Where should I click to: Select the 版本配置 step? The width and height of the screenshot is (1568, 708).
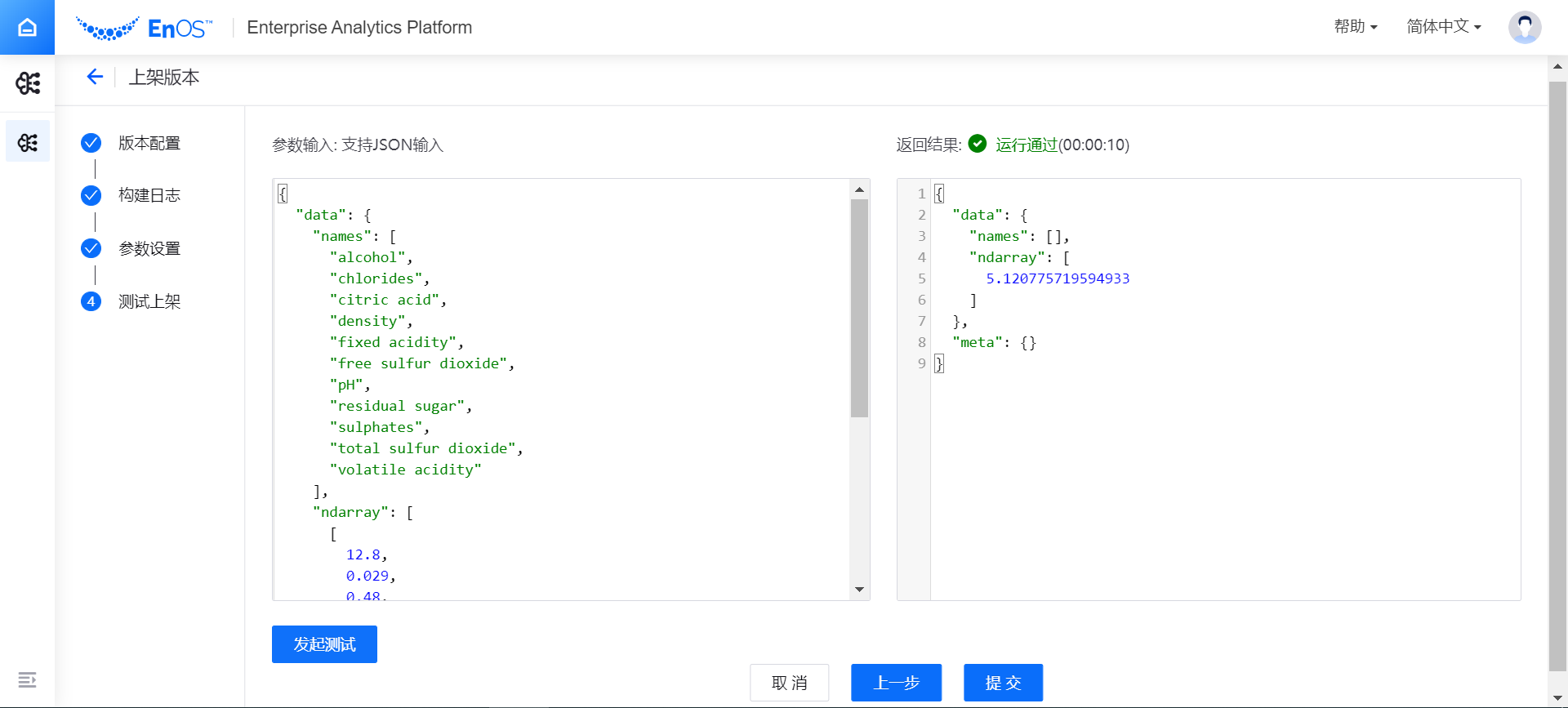tap(149, 143)
